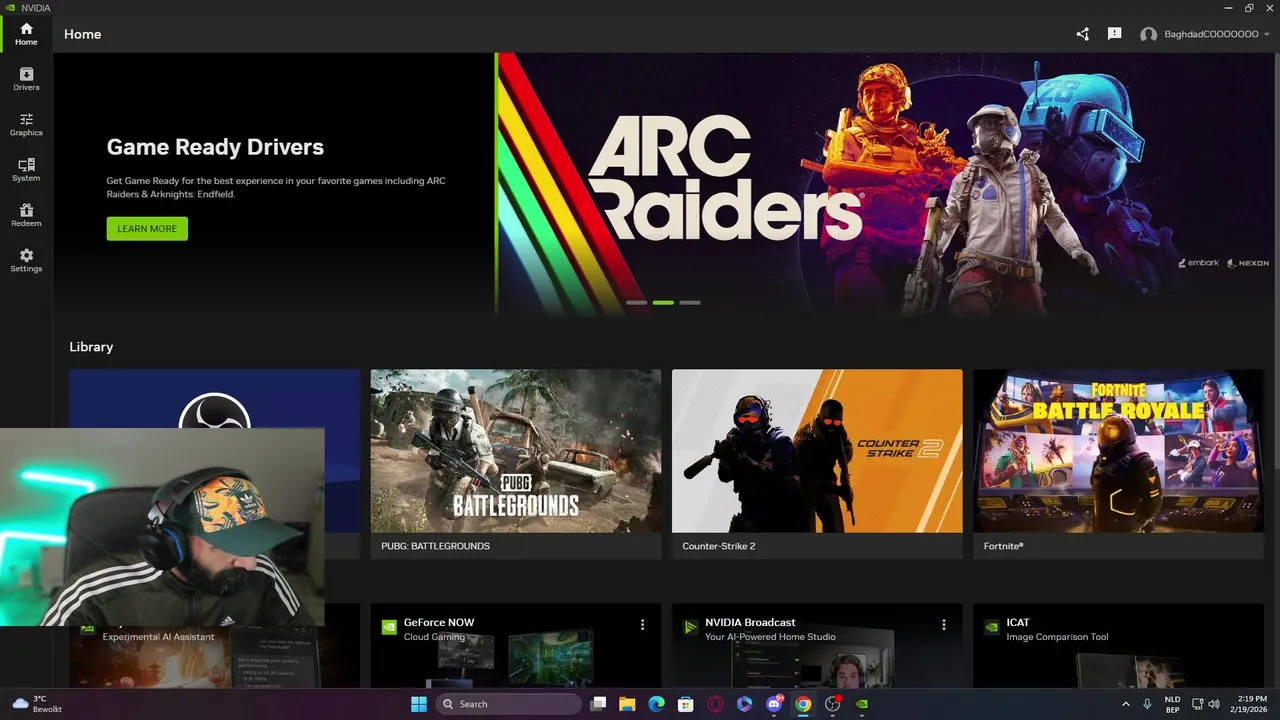Click the Fortnite title text
The image size is (1280, 720).
1003,546
